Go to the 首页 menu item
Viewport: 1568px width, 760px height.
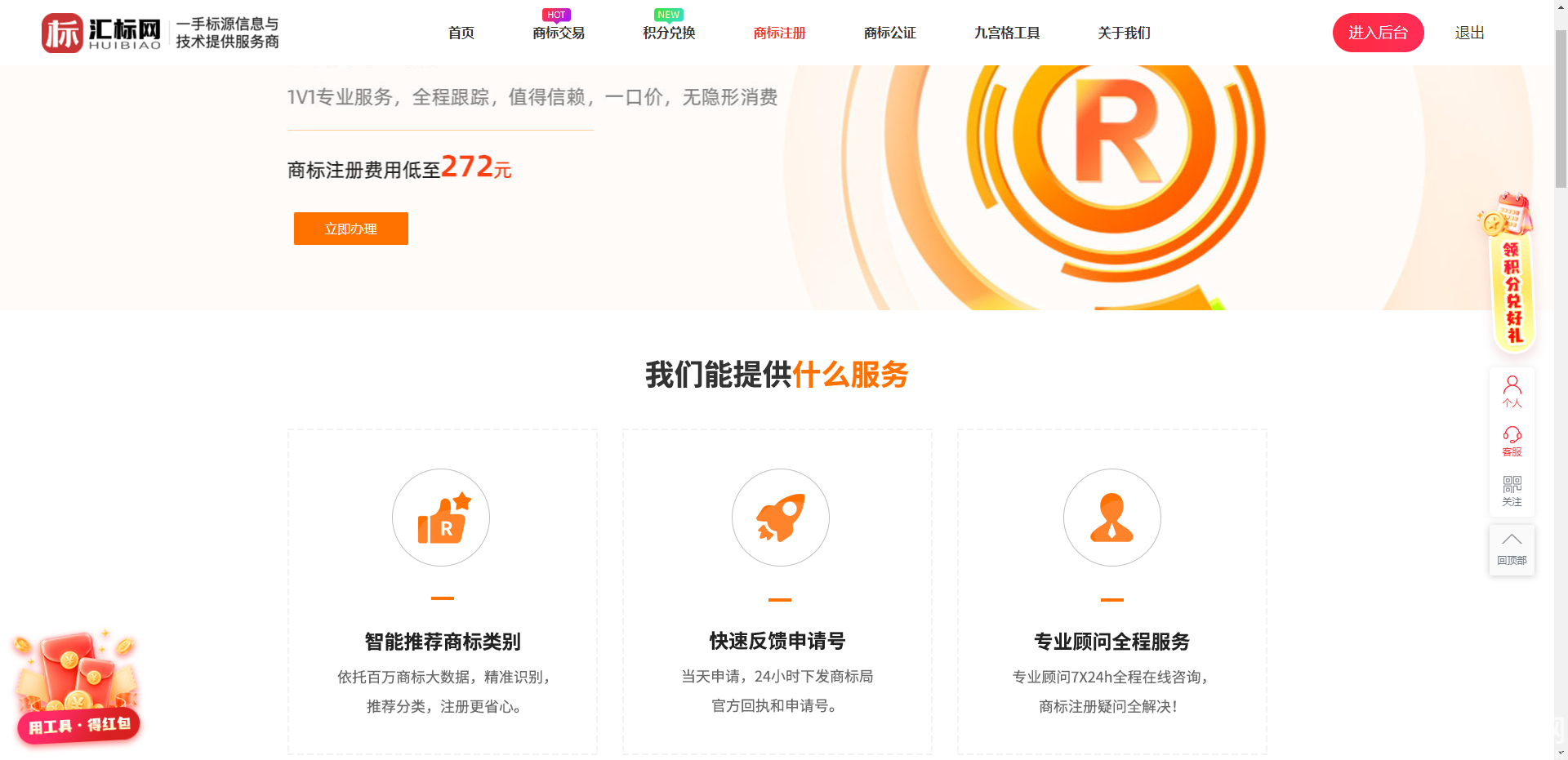tap(461, 33)
